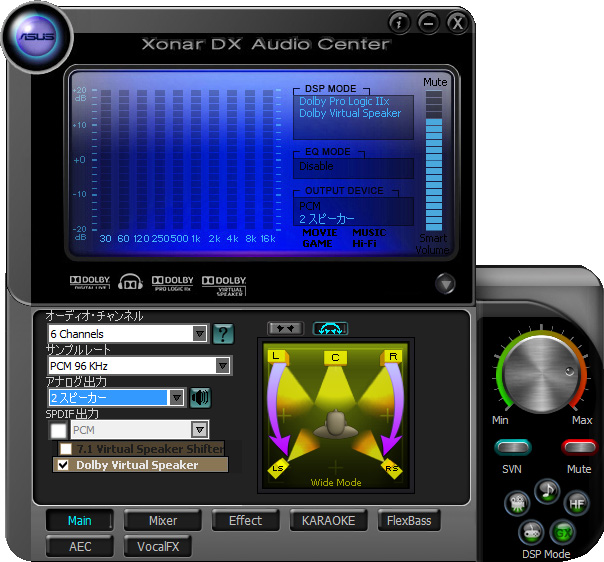Image resolution: width=604 pixels, height=562 pixels.
Task: Click the ASUS logo orb
Action: [x=37, y=37]
